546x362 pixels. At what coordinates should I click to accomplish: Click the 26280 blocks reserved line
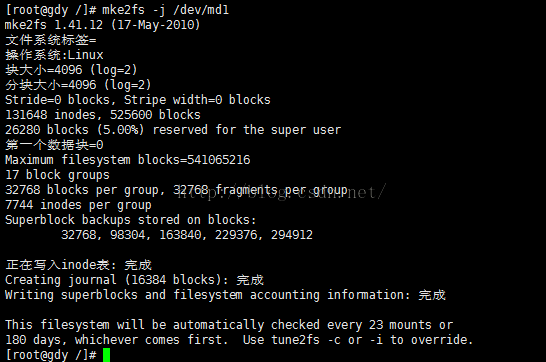click(173, 130)
